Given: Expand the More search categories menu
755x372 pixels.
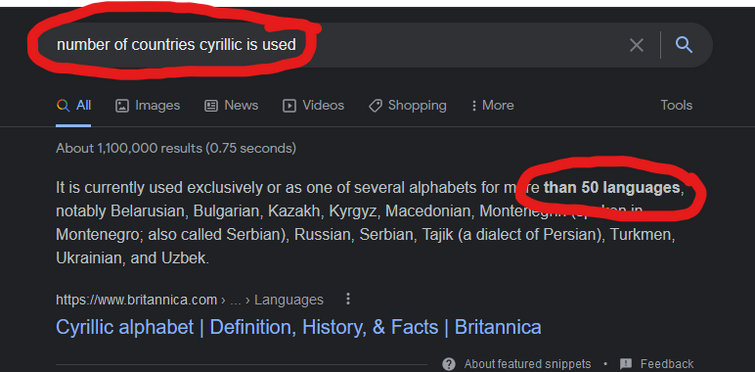Looking at the screenshot, I should [493, 105].
